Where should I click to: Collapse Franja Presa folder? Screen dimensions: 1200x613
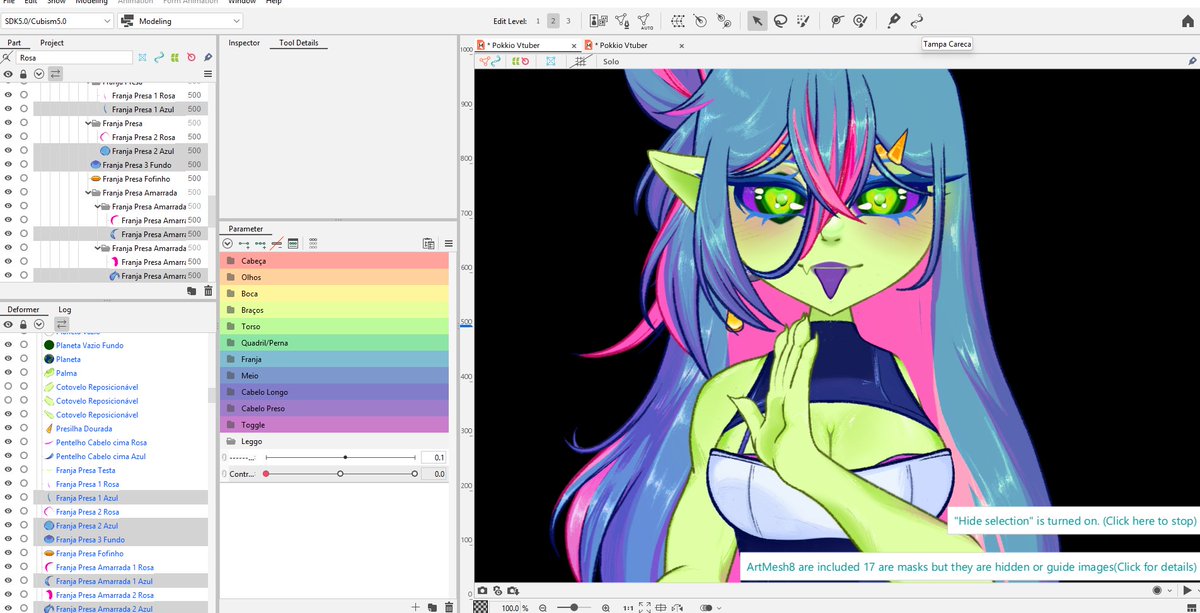[89, 123]
